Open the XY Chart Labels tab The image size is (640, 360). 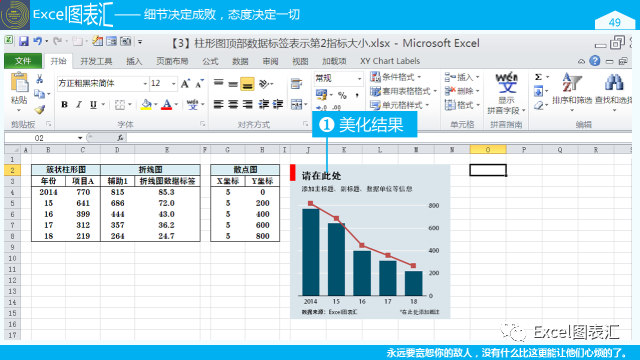[x=390, y=61]
